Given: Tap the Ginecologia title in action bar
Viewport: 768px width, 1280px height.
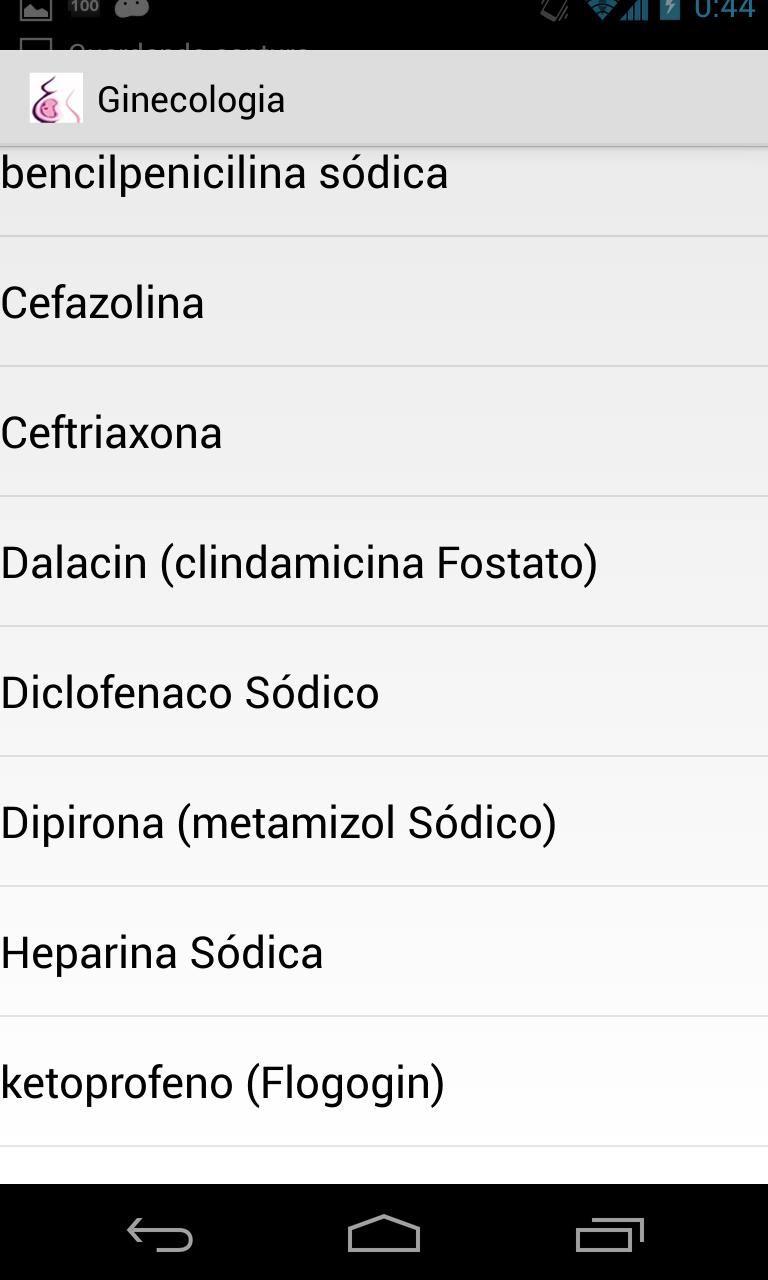Looking at the screenshot, I should pos(191,100).
